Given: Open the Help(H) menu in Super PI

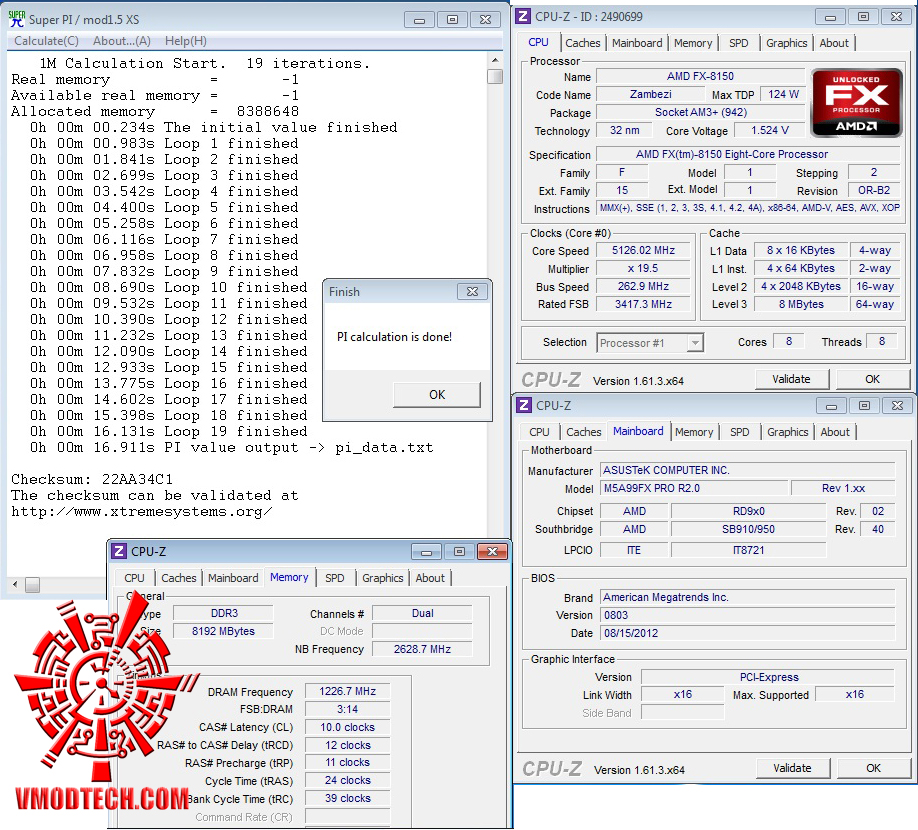Looking at the screenshot, I should [x=186, y=41].
